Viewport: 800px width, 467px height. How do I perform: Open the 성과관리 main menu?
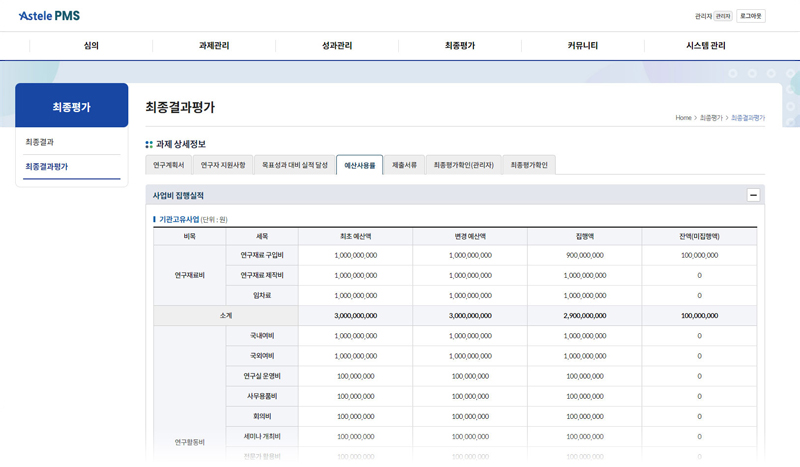point(337,46)
